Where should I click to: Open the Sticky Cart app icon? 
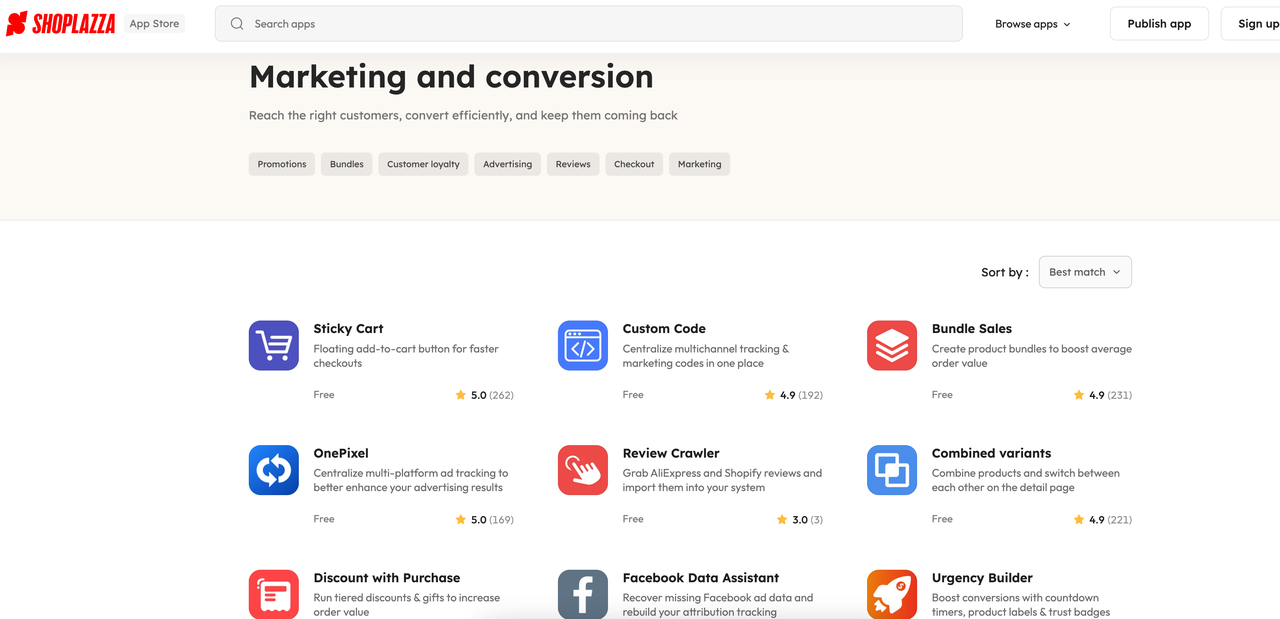tap(273, 345)
